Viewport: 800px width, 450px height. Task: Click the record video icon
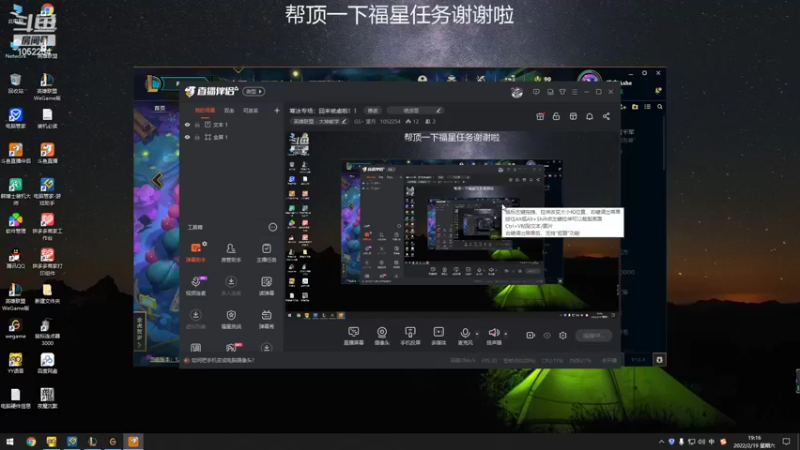[531, 335]
